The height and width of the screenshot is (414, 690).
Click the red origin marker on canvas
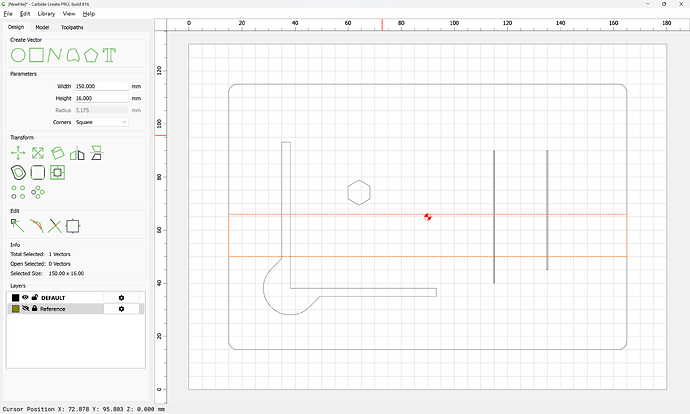[428, 217]
